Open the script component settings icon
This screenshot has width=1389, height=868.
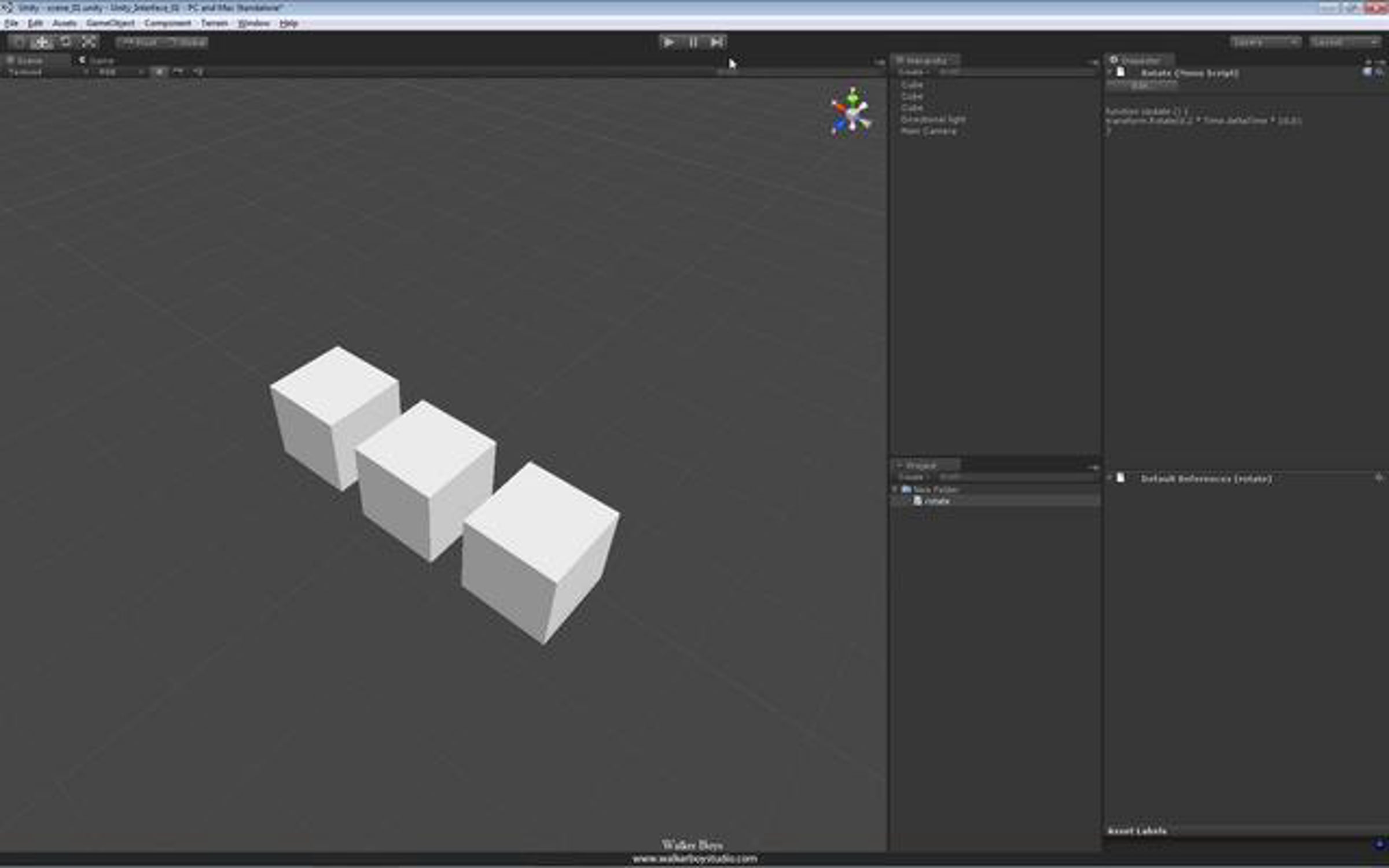1380,72
